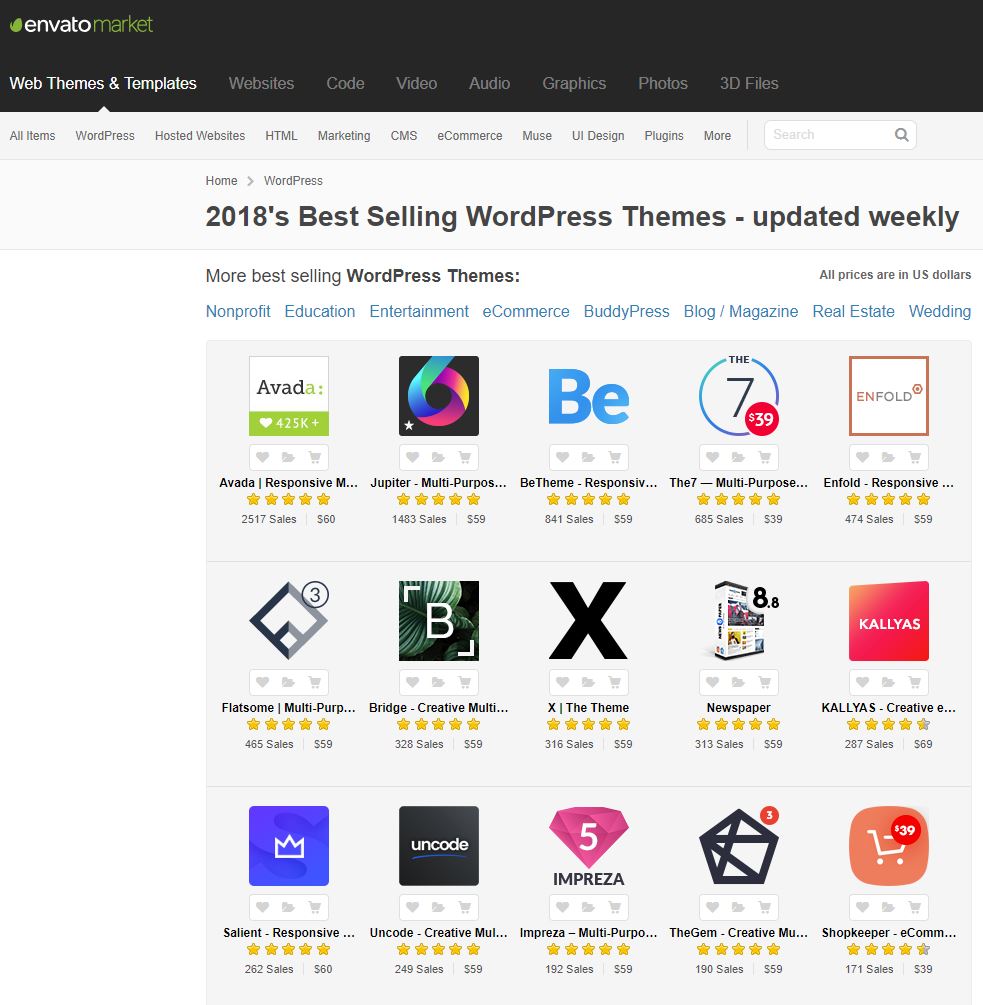Open the Real Estate themes link
The image size is (983, 1005).
(853, 311)
